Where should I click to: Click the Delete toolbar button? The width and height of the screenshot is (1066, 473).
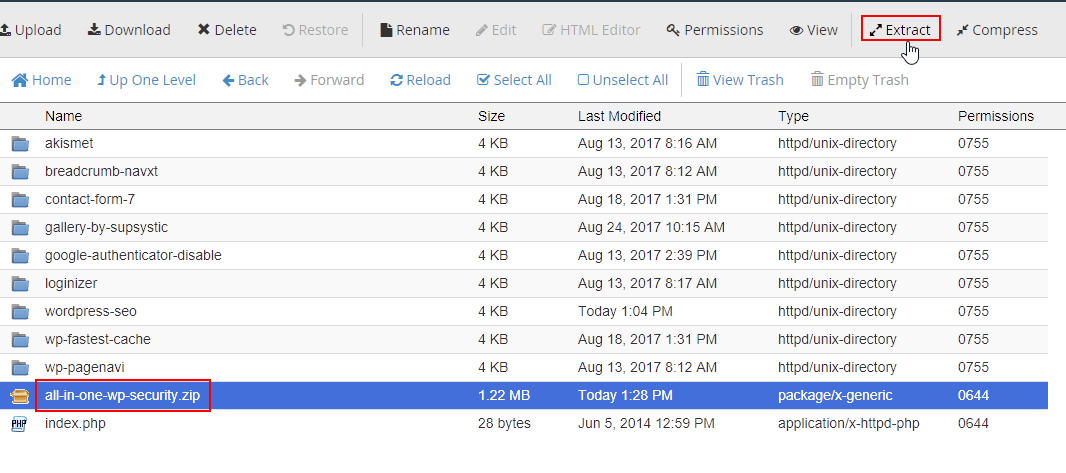point(227,30)
